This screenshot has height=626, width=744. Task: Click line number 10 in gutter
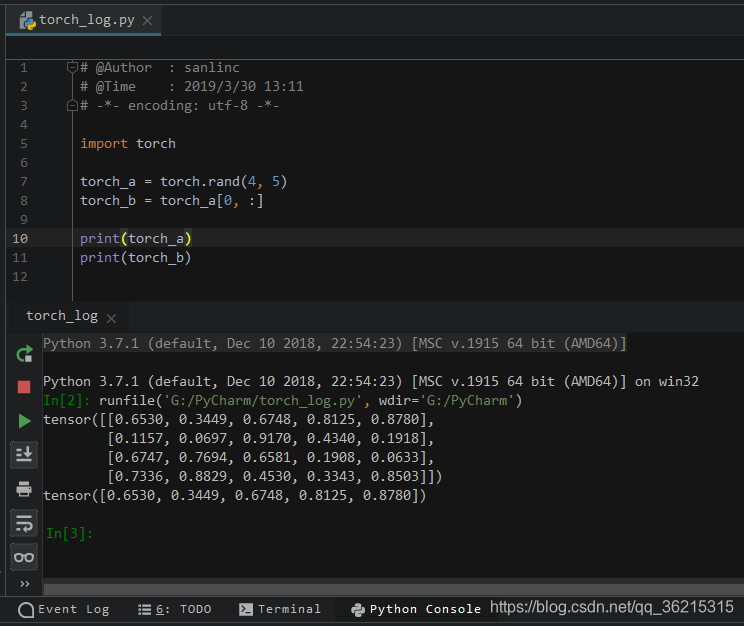coord(20,239)
